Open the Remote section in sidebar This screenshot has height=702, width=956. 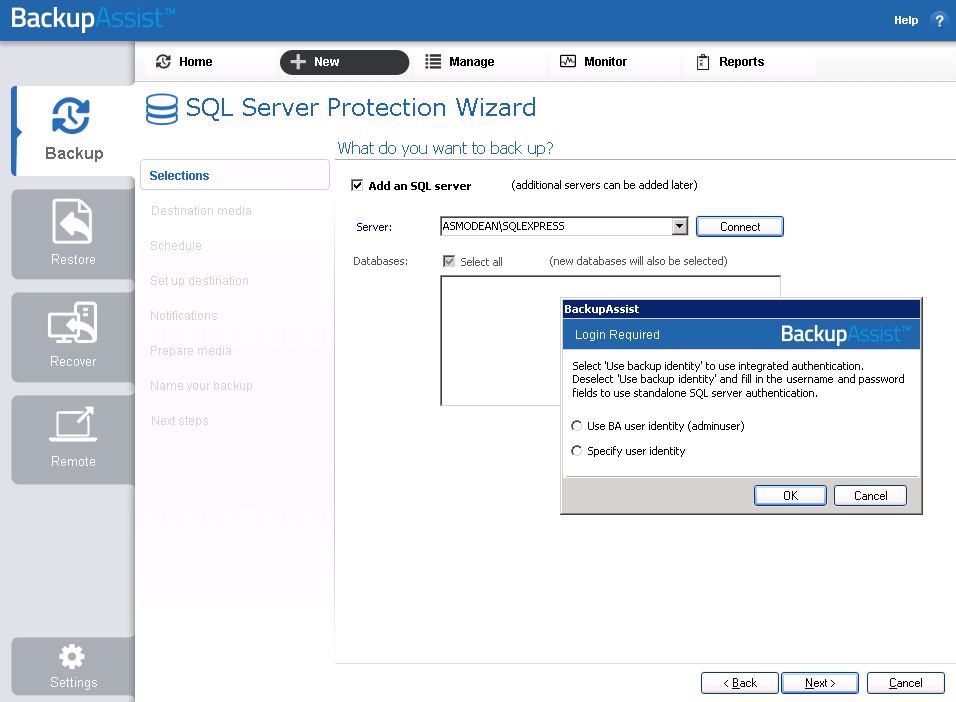[x=73, y=439]
